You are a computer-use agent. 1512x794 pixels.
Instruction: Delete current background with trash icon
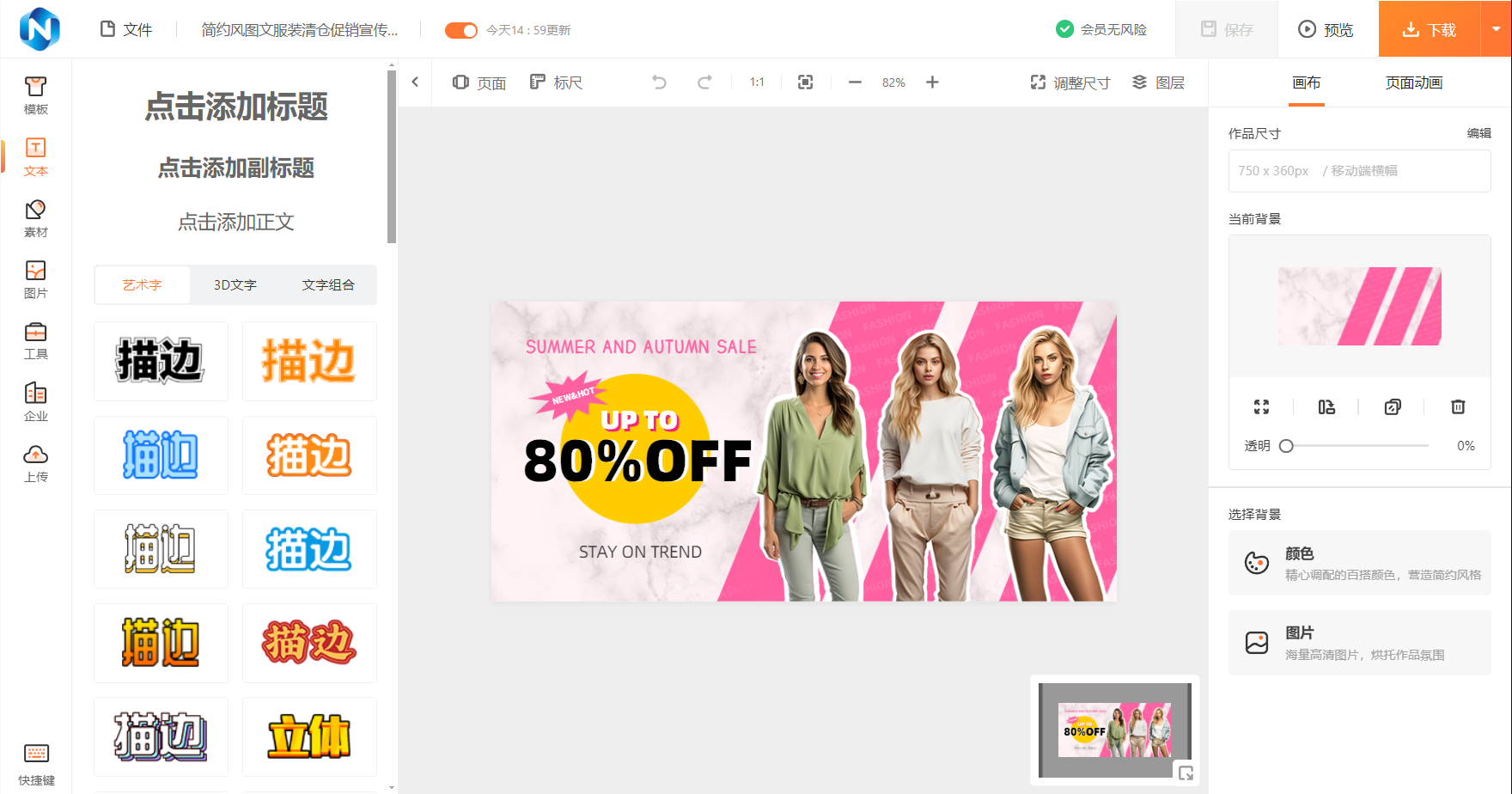coord(1458,406)
